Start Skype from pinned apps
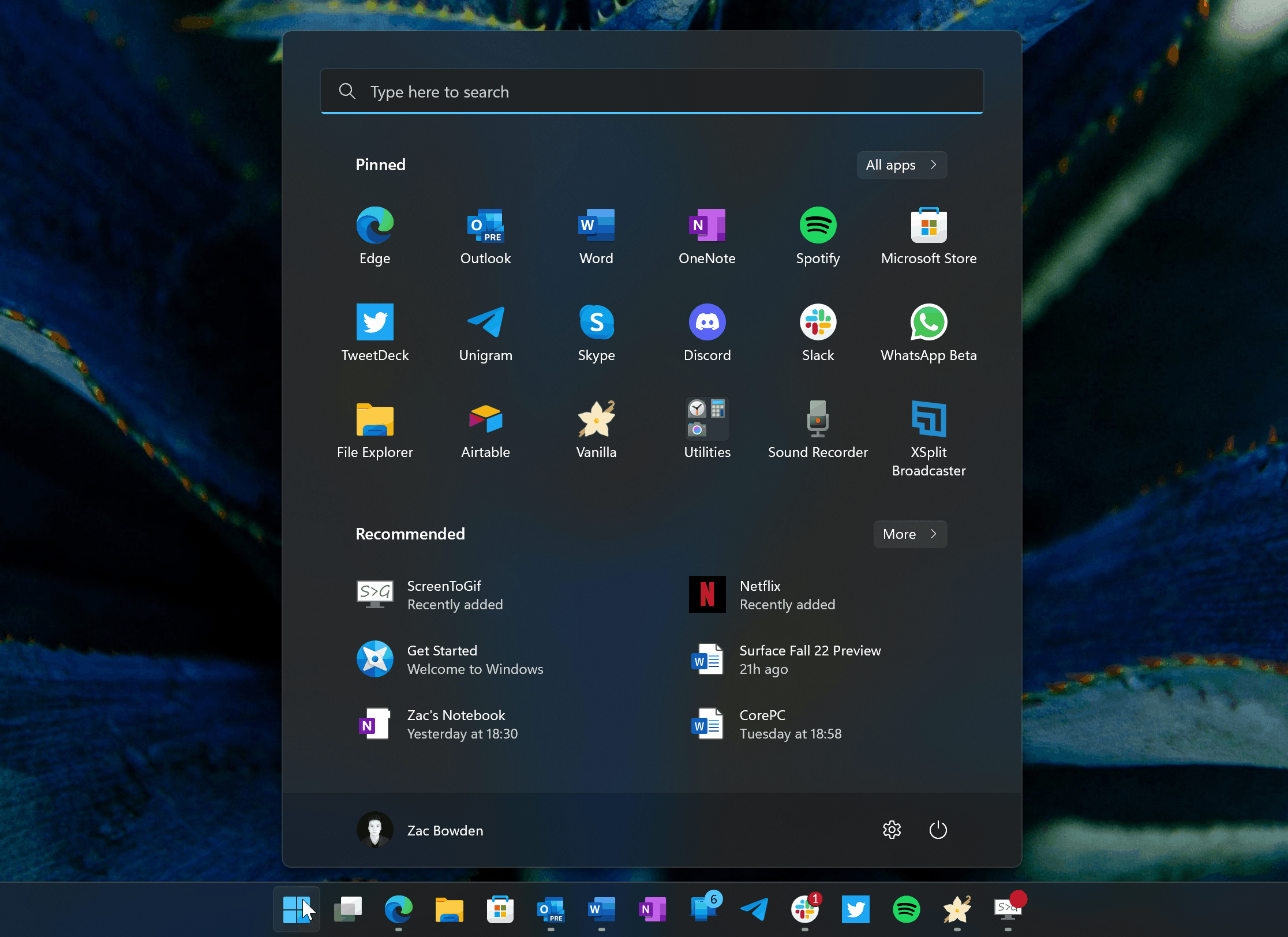Image resolution: width=1288 pixels, height=937 pixels. (597, 333)
